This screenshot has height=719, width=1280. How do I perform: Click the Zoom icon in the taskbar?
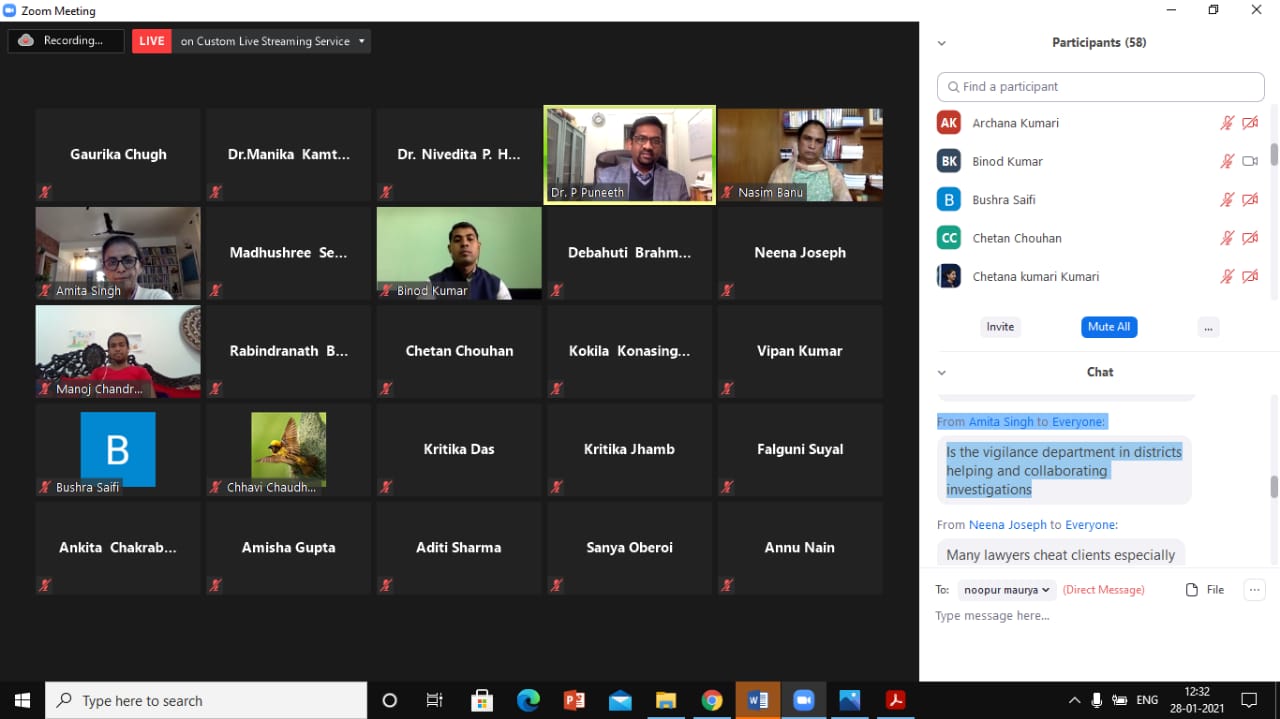[x=803, y=700]
